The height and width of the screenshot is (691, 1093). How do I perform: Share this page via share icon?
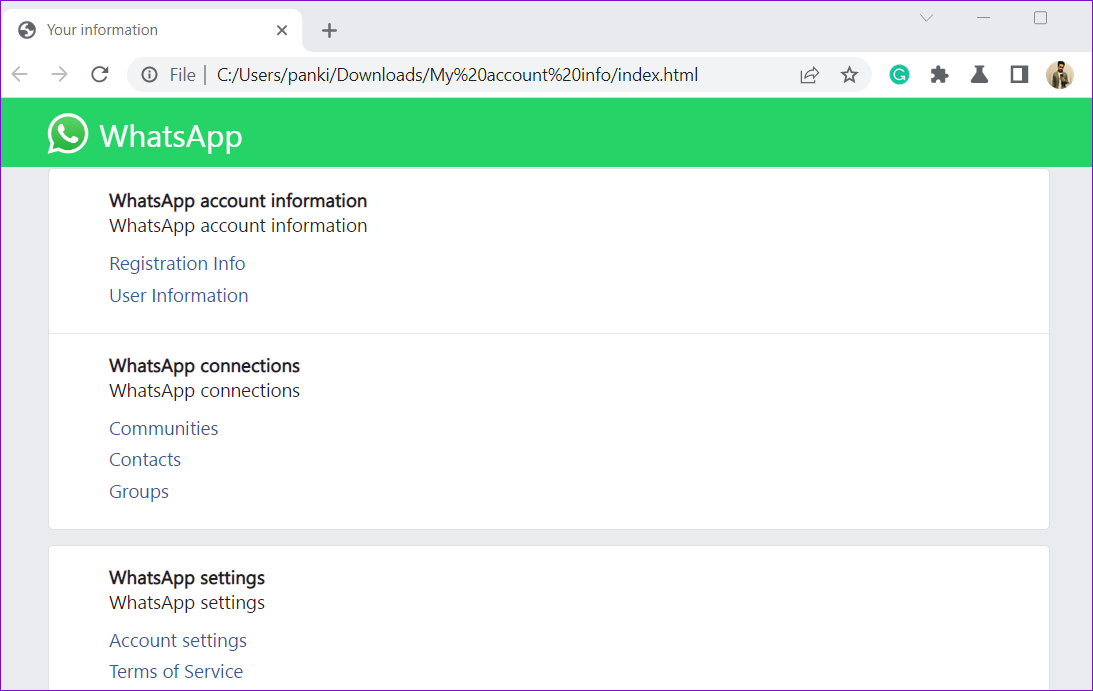pos(809,75)
